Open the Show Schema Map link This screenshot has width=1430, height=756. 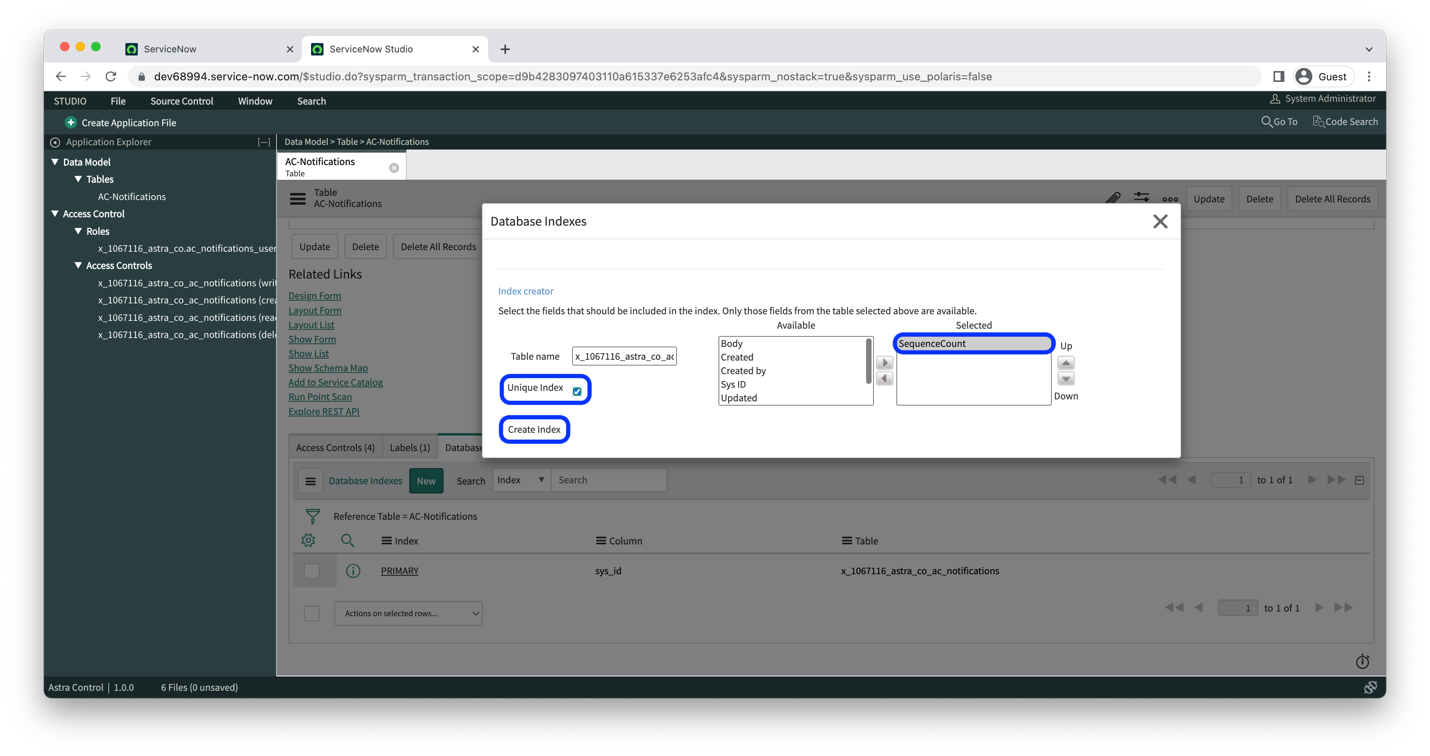coord(328,368)
